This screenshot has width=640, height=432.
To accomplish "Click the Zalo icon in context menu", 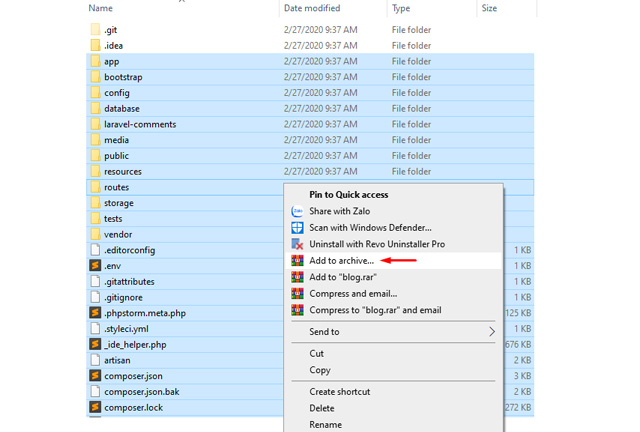I will [x=297, y=211].
